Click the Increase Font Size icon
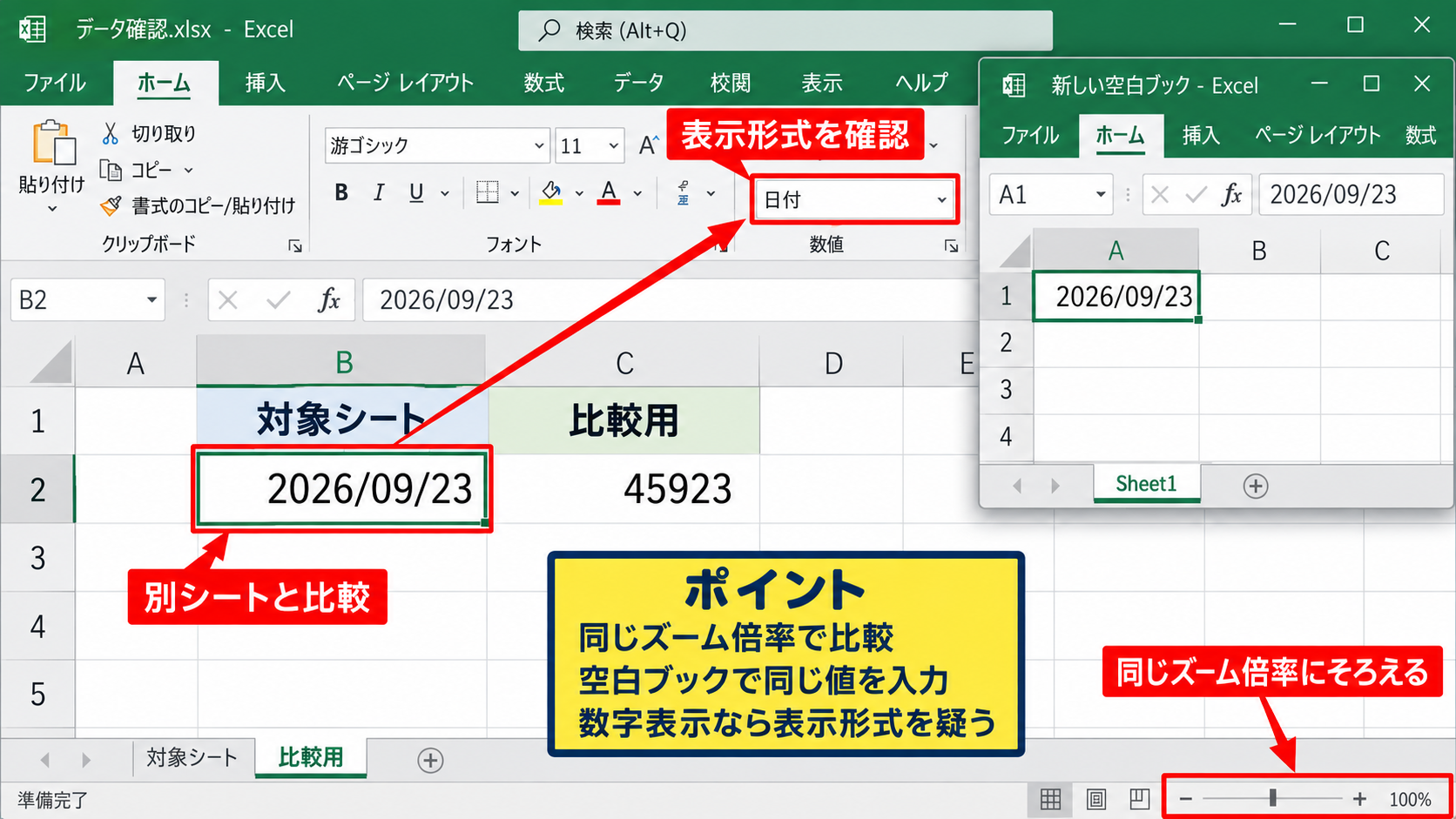 [x=647, y=145]
